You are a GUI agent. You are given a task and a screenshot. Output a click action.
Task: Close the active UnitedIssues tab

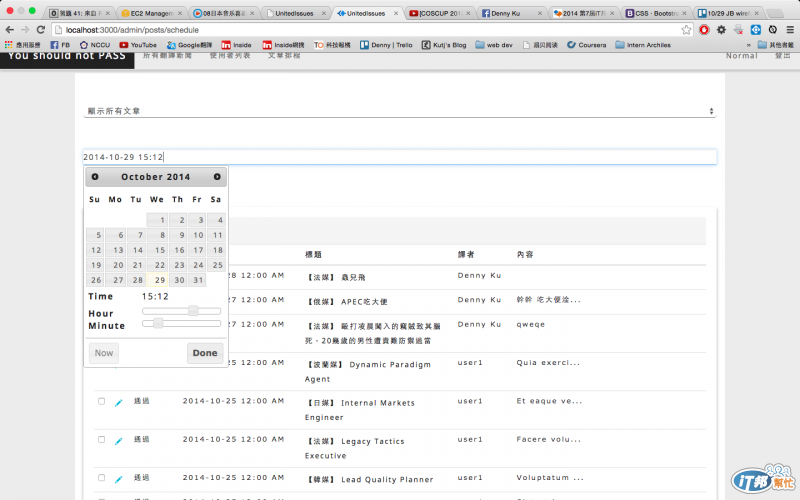pyautogui.click(x=396, y=13)
